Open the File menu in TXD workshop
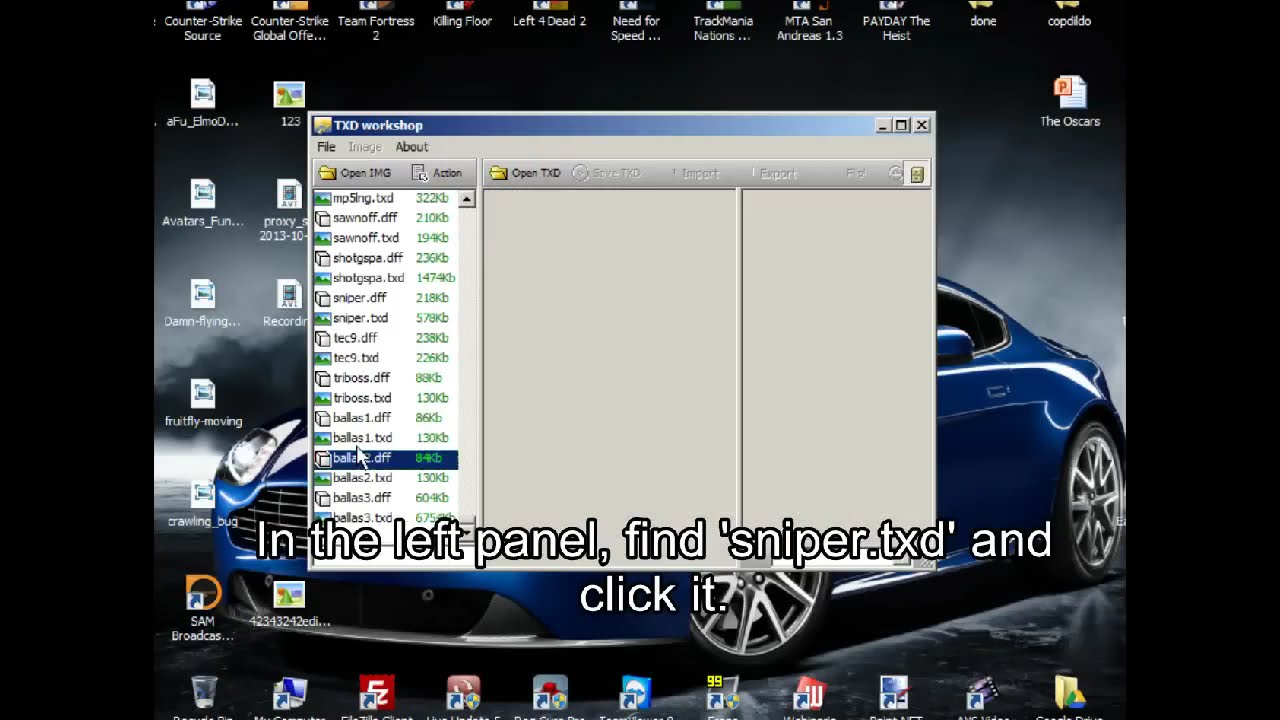 [x=326, y=147]
